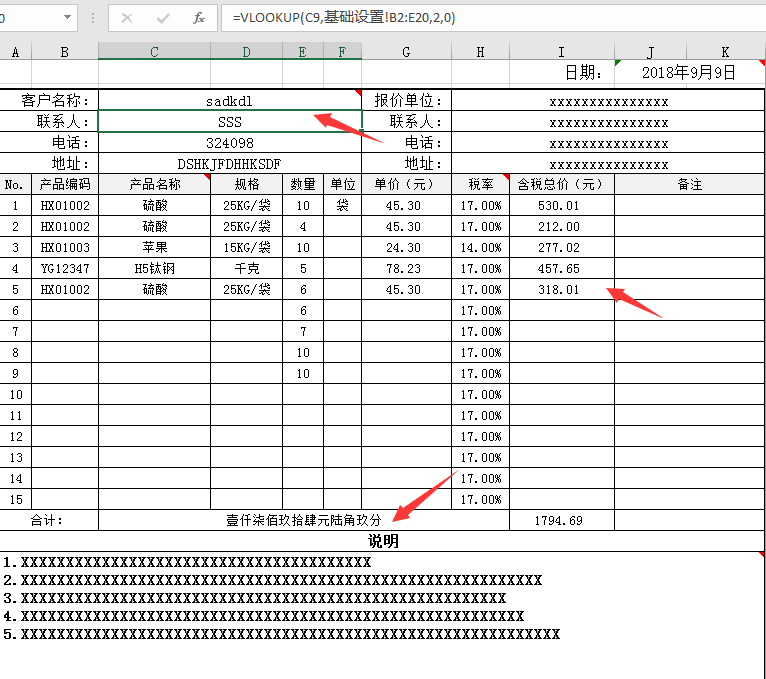Click the 产品名称 header cell
This screenshot has height=679, width=766.
tap(154, 184)
